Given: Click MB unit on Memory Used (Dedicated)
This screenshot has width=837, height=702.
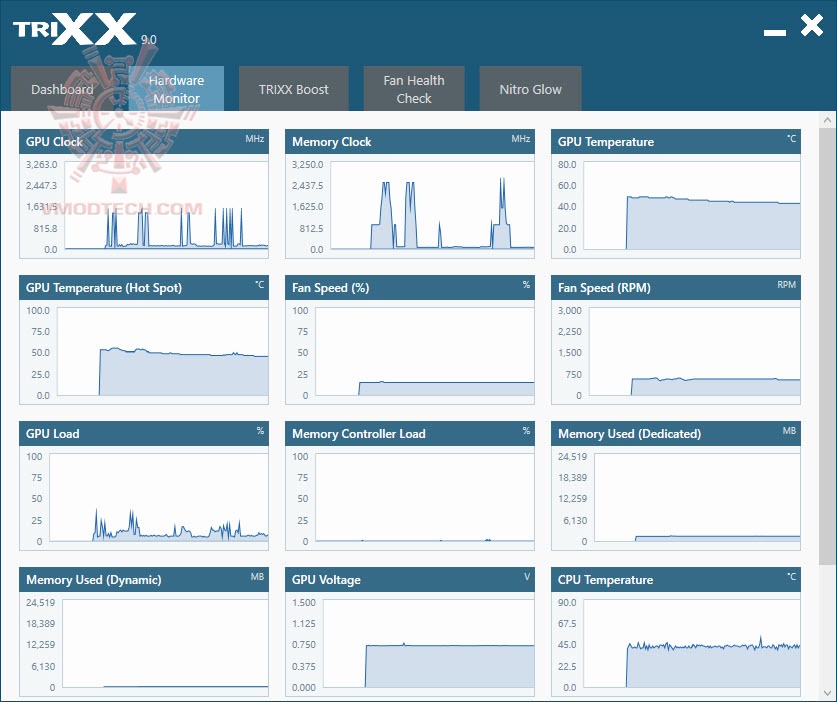Looking at the screenshot, I should point(789,430).
